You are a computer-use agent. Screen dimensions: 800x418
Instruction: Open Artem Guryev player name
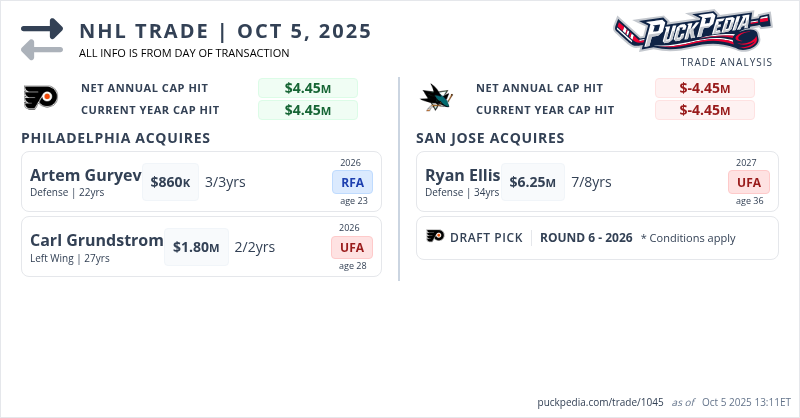(x=86, y=176)
